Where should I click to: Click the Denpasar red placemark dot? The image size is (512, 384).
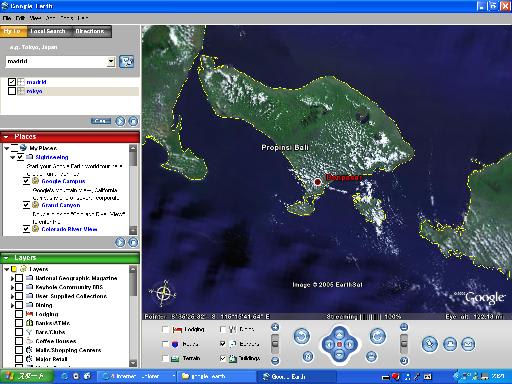pyautogui.click(x=317, y=182)
